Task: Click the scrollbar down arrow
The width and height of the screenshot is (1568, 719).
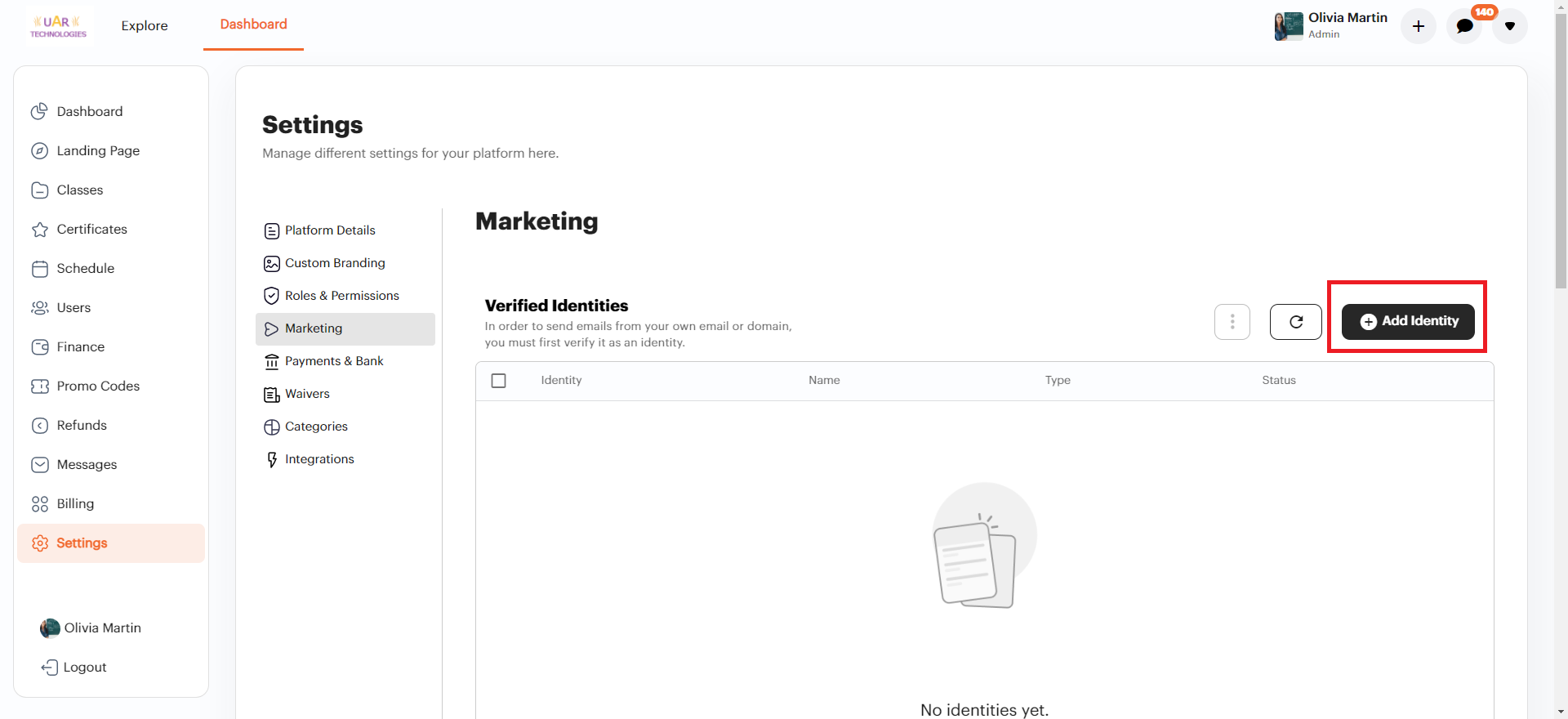Action: pyautogui.click(x=1561, y=712)
